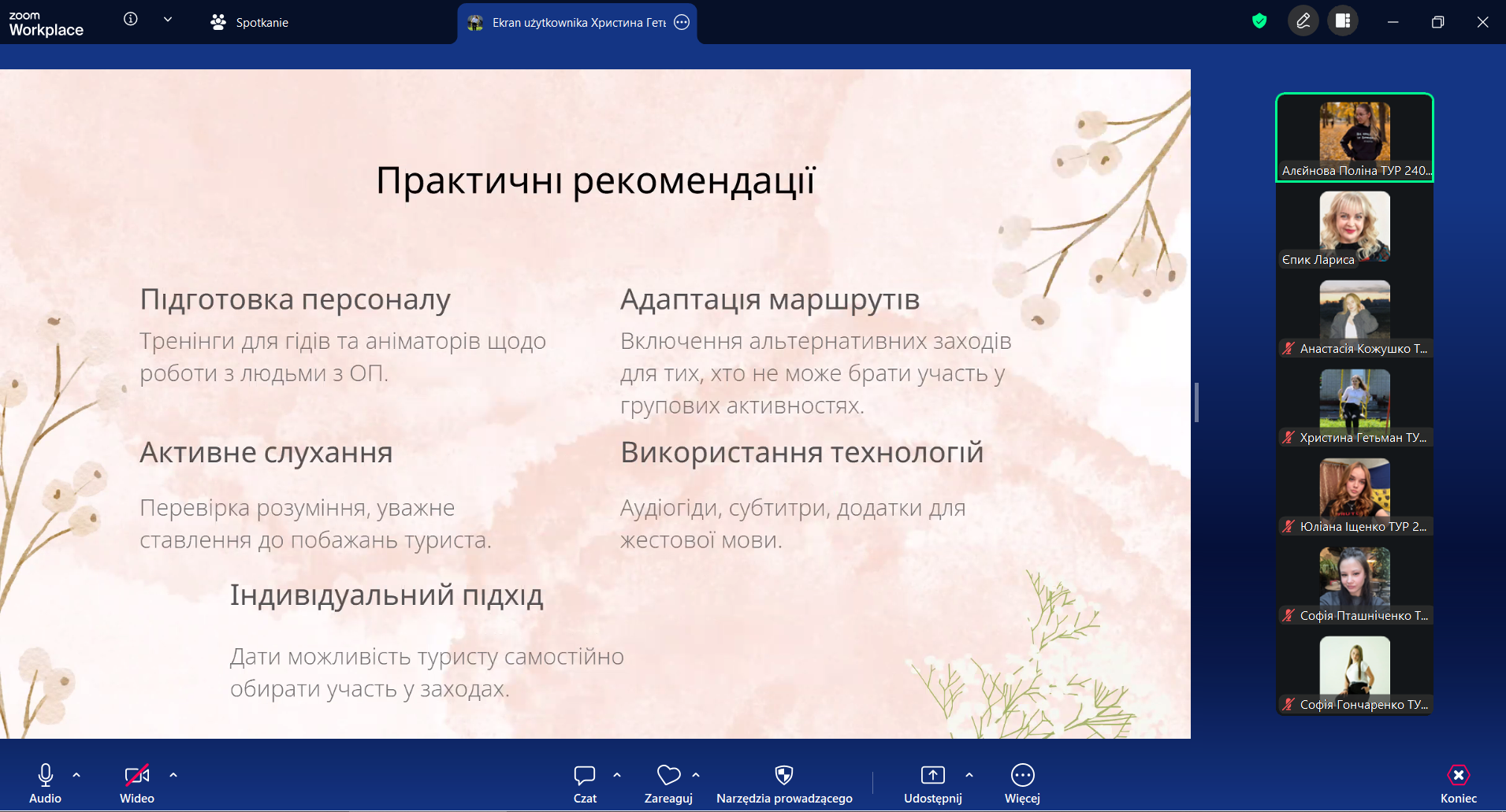Screen dimensions: 1506x812
Task: Open the meeting info icon
Action: pyautogui.click(x=131, y=19)
